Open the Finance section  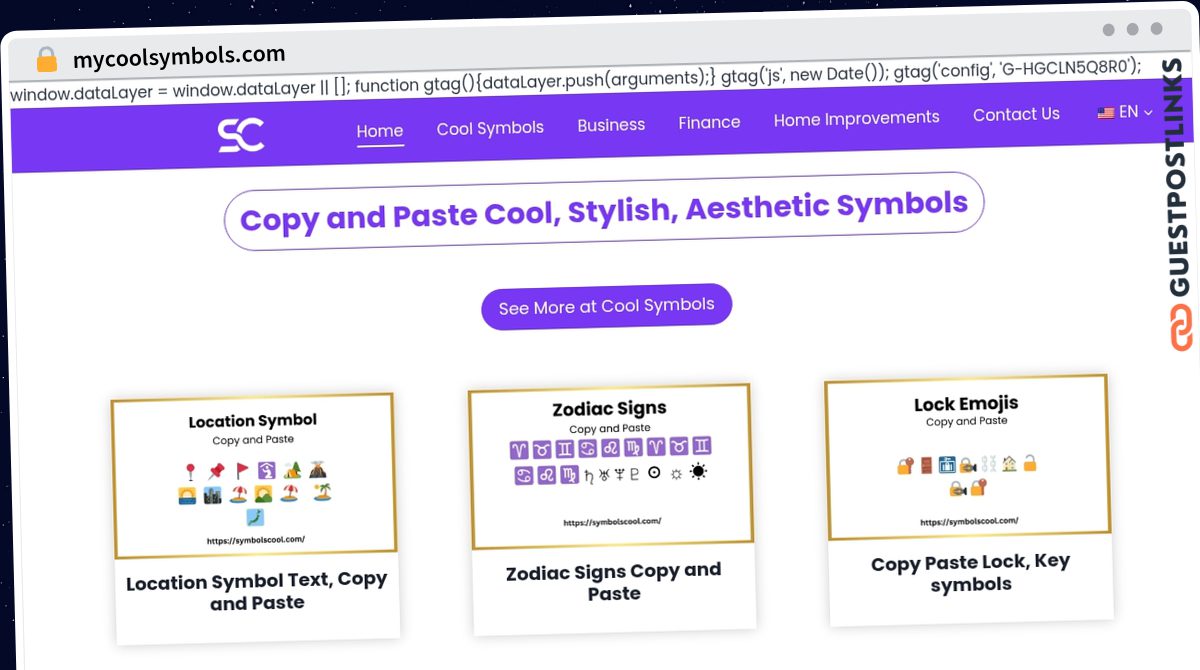pyautogui.click(x=710, y=122)
